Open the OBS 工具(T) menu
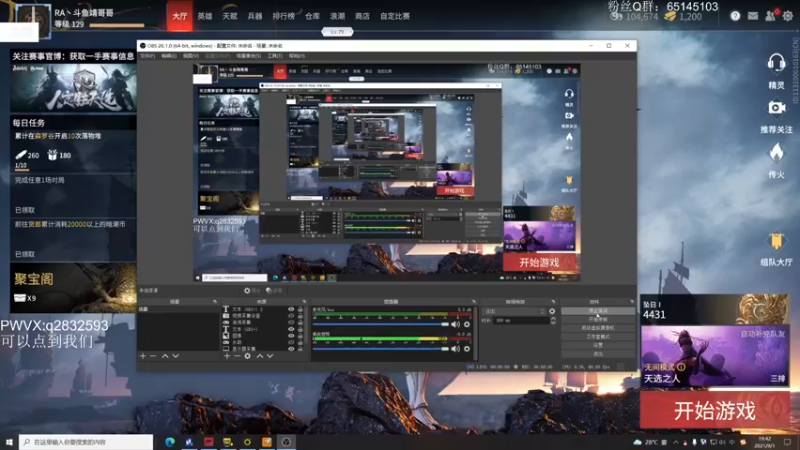This screenshot has height=450, width=800. point(274,56)
